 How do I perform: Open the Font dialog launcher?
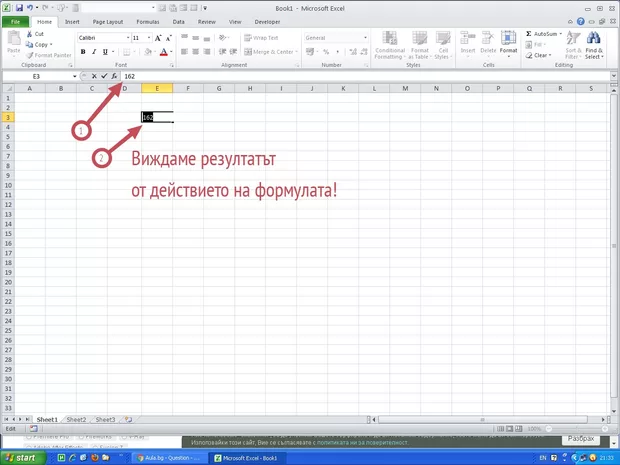tap(172, 65)
